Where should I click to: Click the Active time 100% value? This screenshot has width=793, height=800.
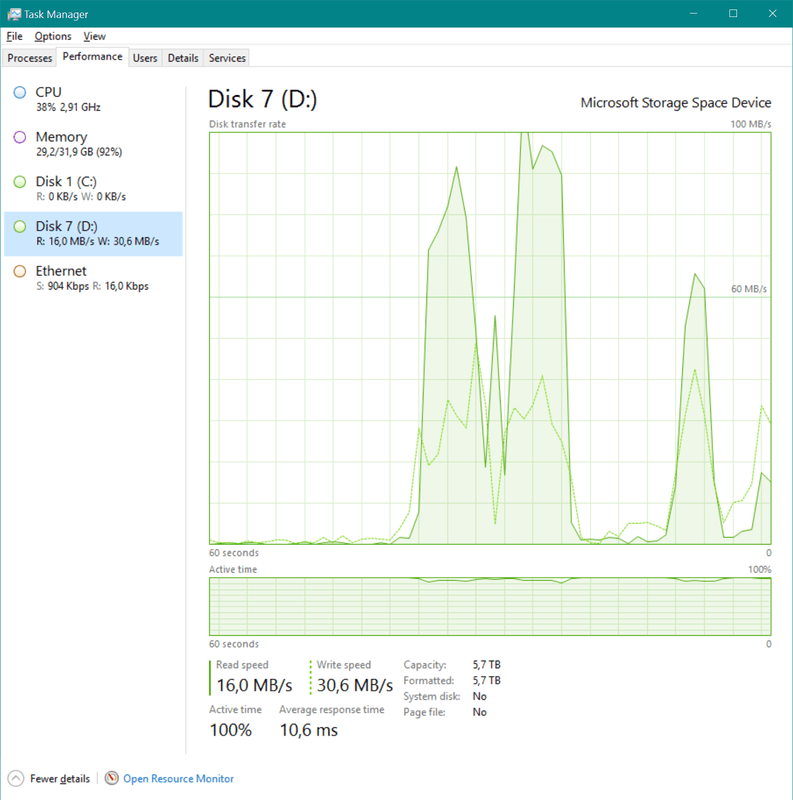[231, 730]
